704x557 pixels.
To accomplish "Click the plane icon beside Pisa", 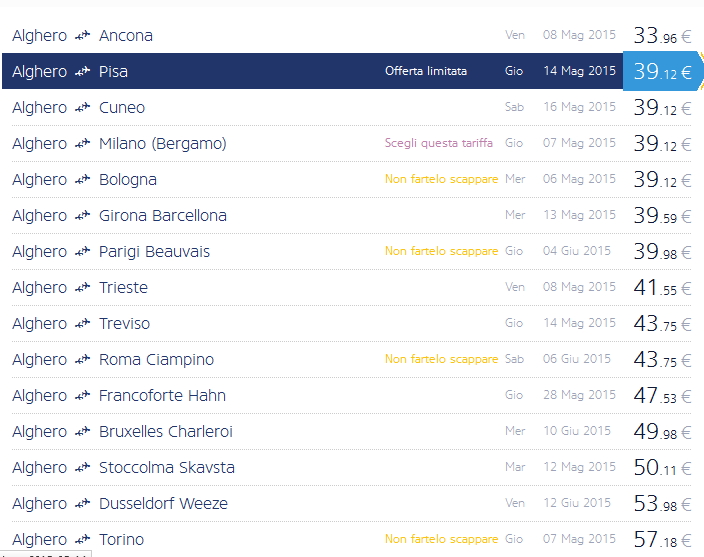I will coord(83,72).
